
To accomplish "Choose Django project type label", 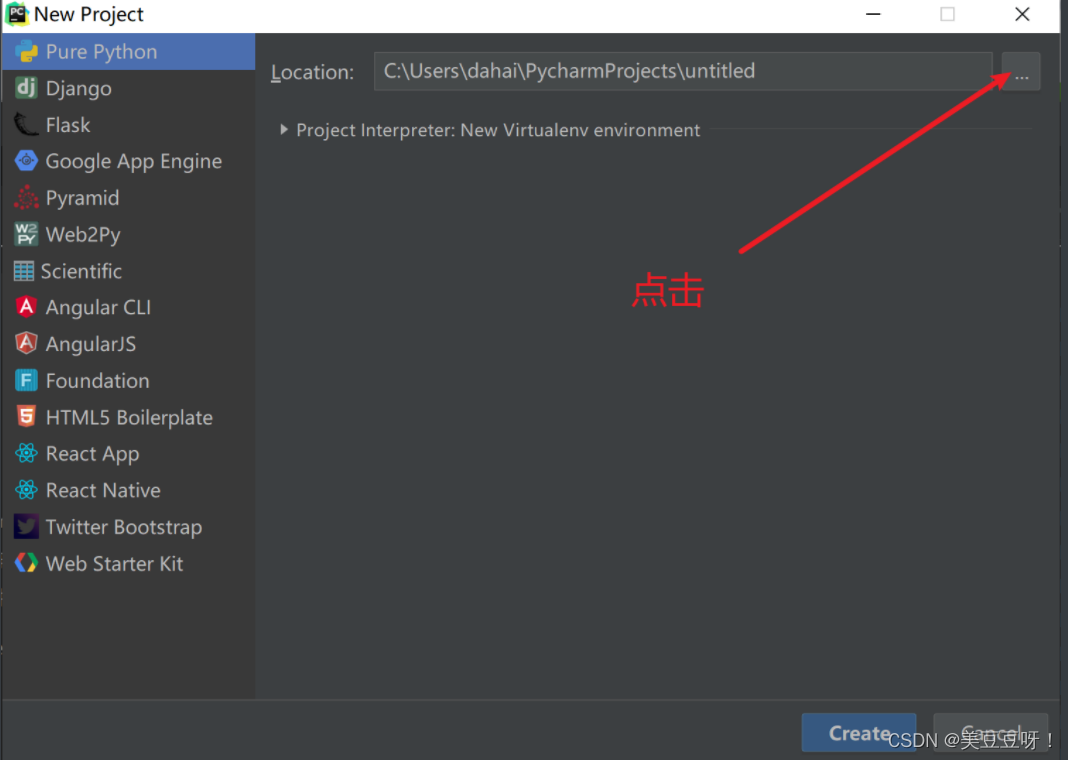I will [x=78, y=89].
